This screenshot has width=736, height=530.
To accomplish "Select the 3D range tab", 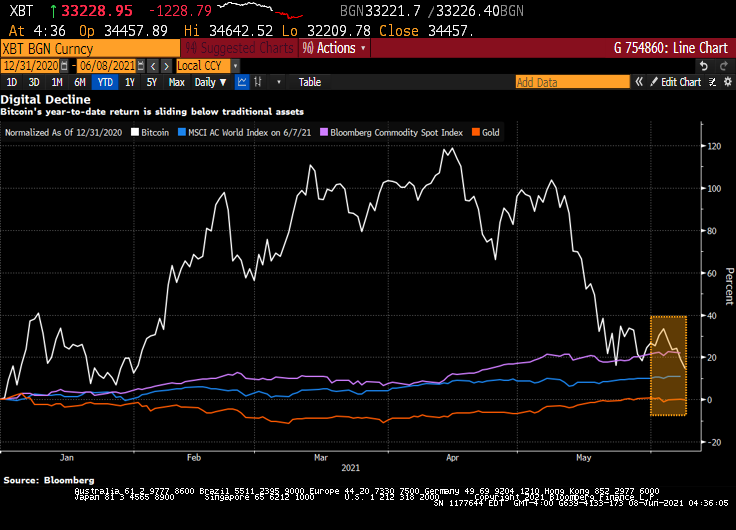I will pyautogui.click(x=34, y=82).
